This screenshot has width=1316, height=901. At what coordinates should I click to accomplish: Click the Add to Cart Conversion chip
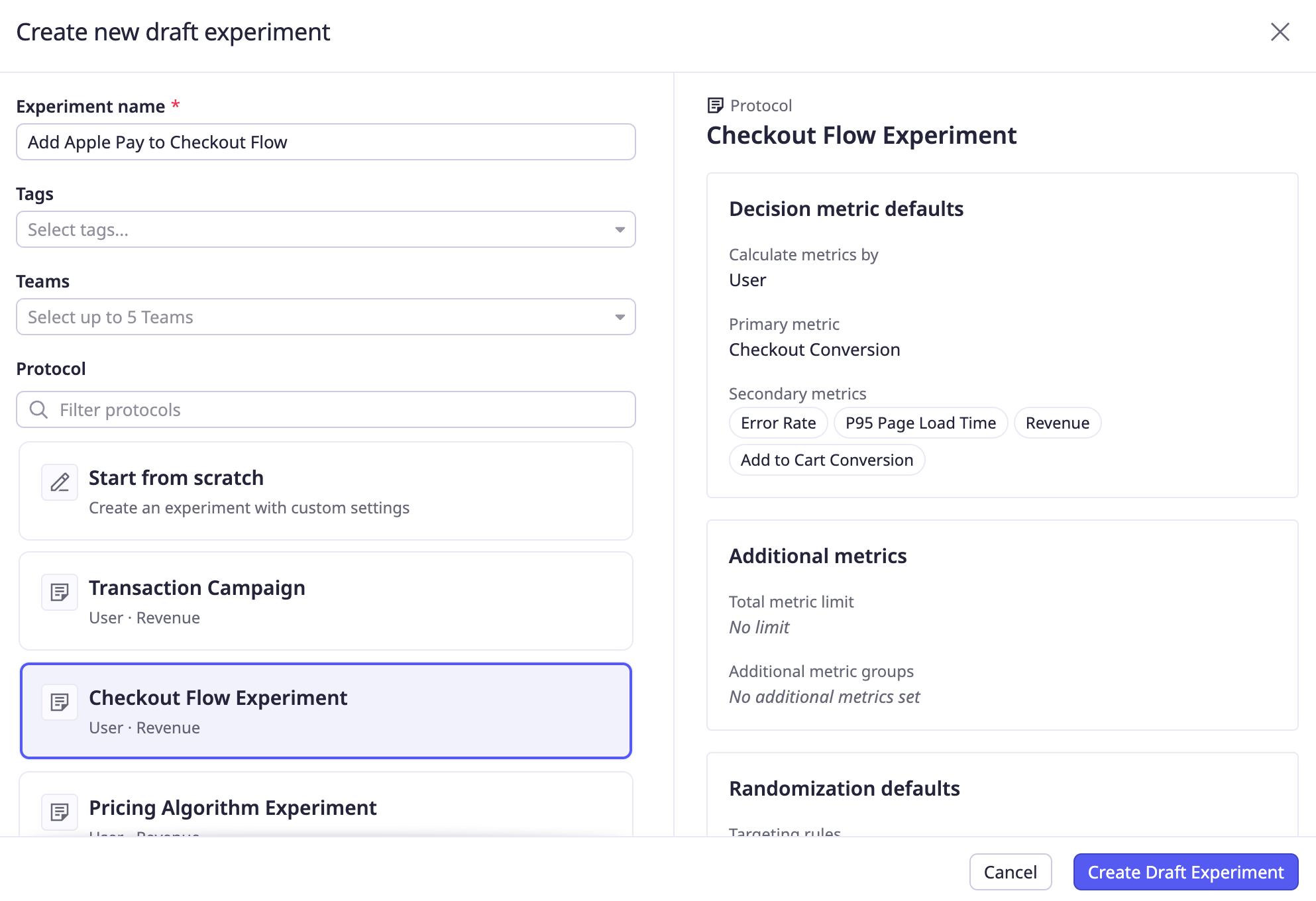point(827,460)
